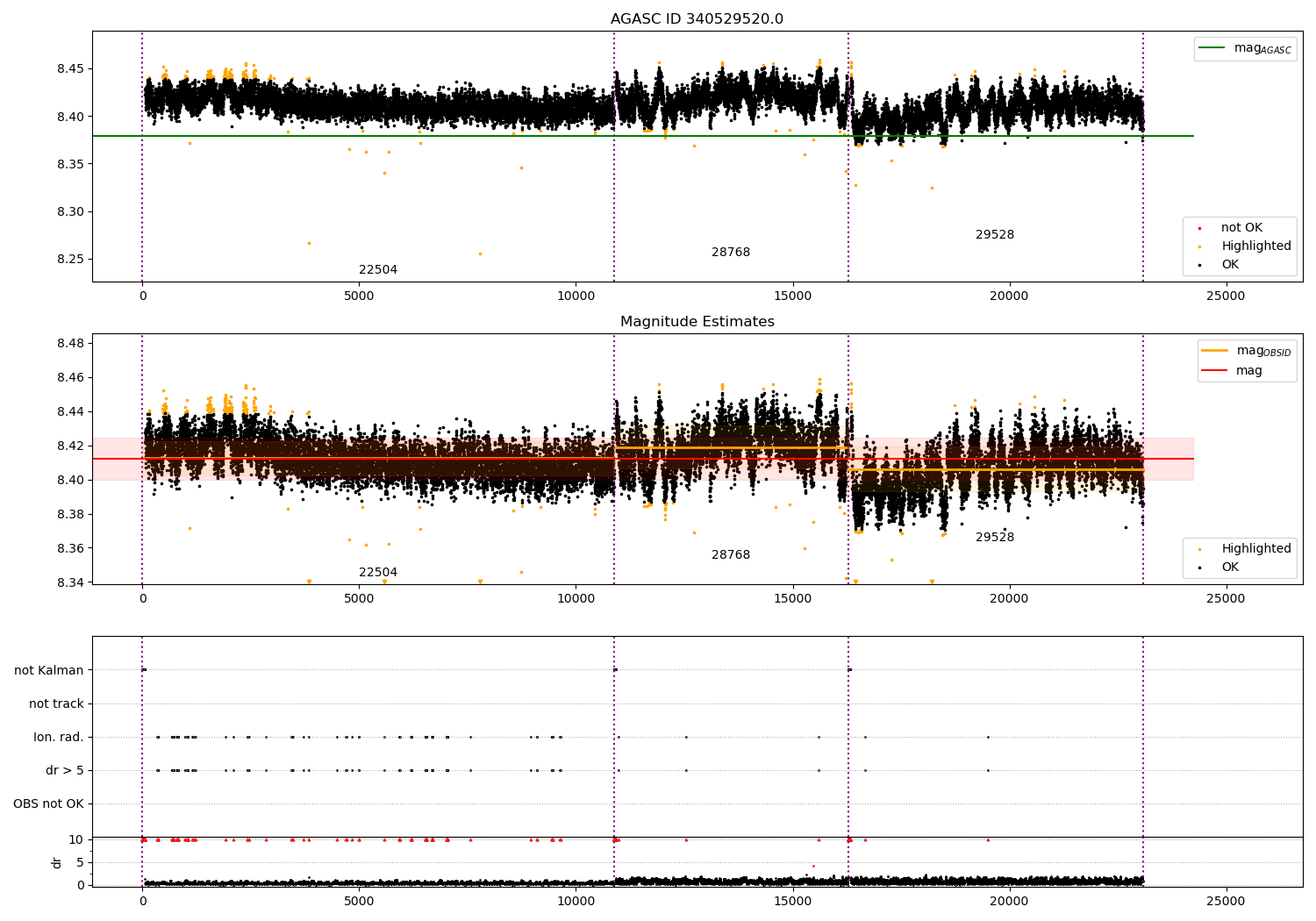Click the 10000 x-tick under the AGASC ID plot
Screen dimensions: 1316x921
coord(576,296)
